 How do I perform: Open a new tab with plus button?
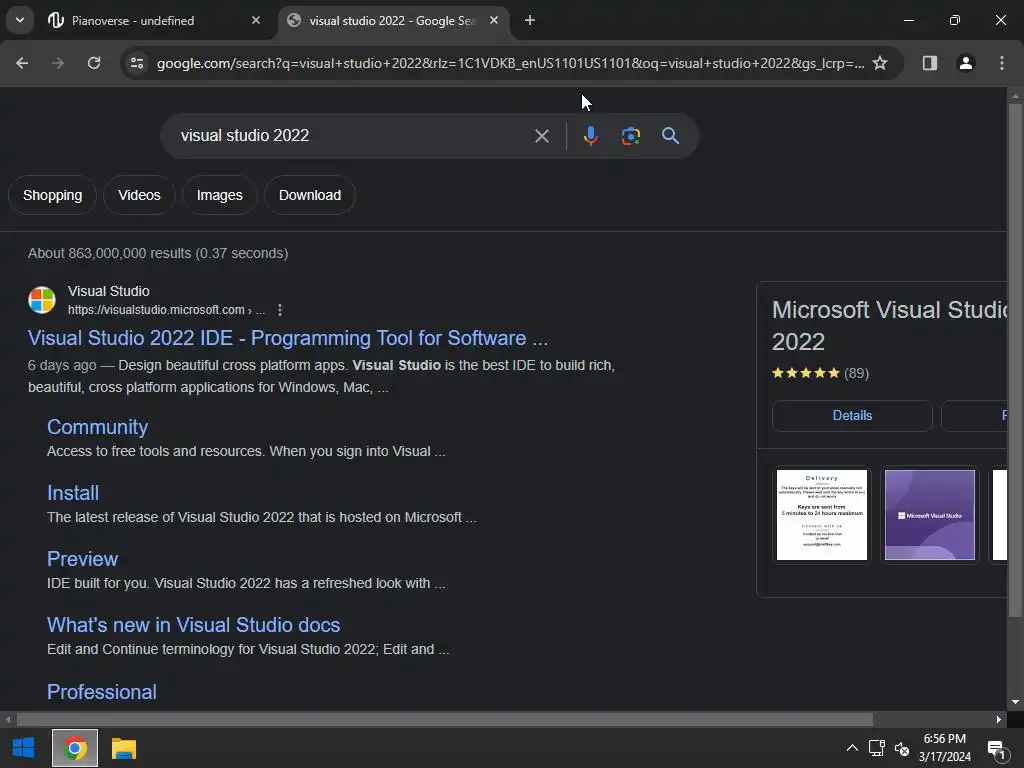530,20
